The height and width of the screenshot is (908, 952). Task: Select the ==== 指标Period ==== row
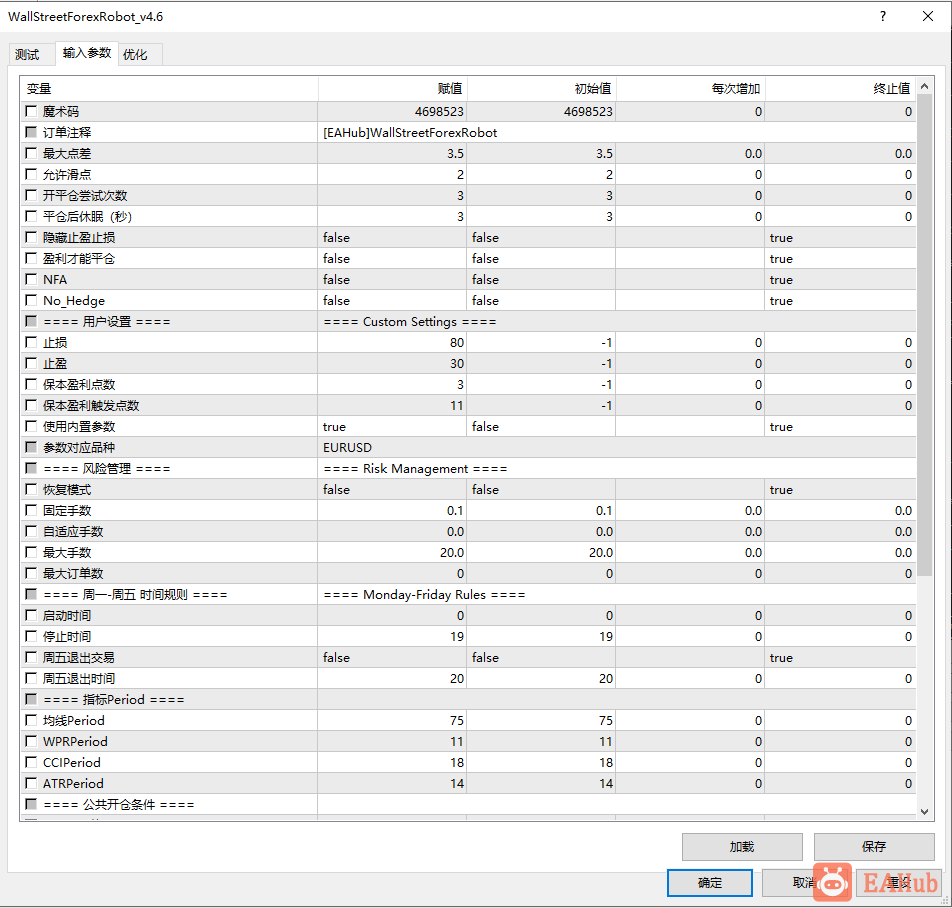pos(468,700)
